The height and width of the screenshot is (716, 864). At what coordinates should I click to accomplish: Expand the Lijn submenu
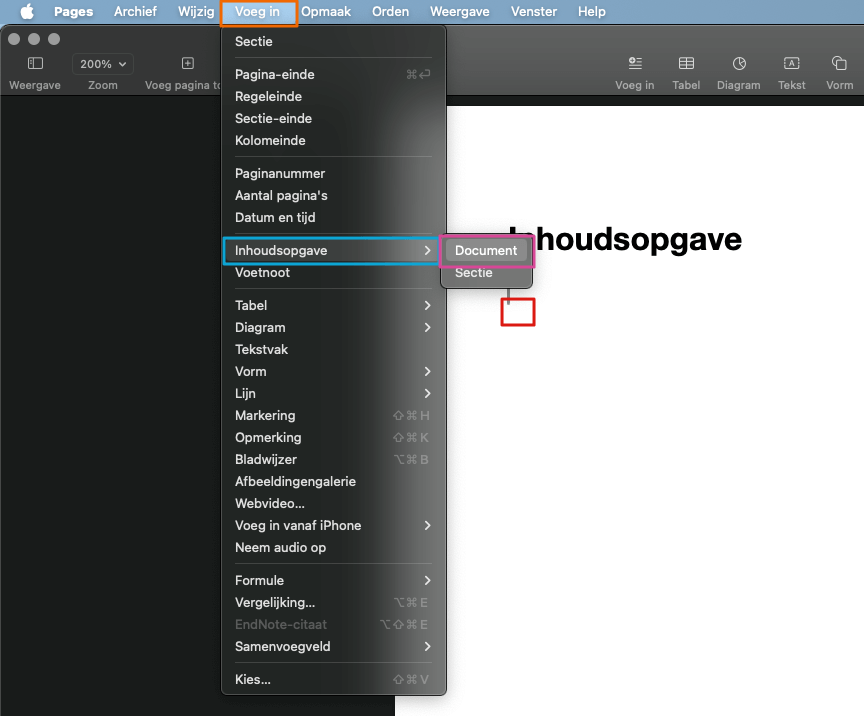click(333, 394)
